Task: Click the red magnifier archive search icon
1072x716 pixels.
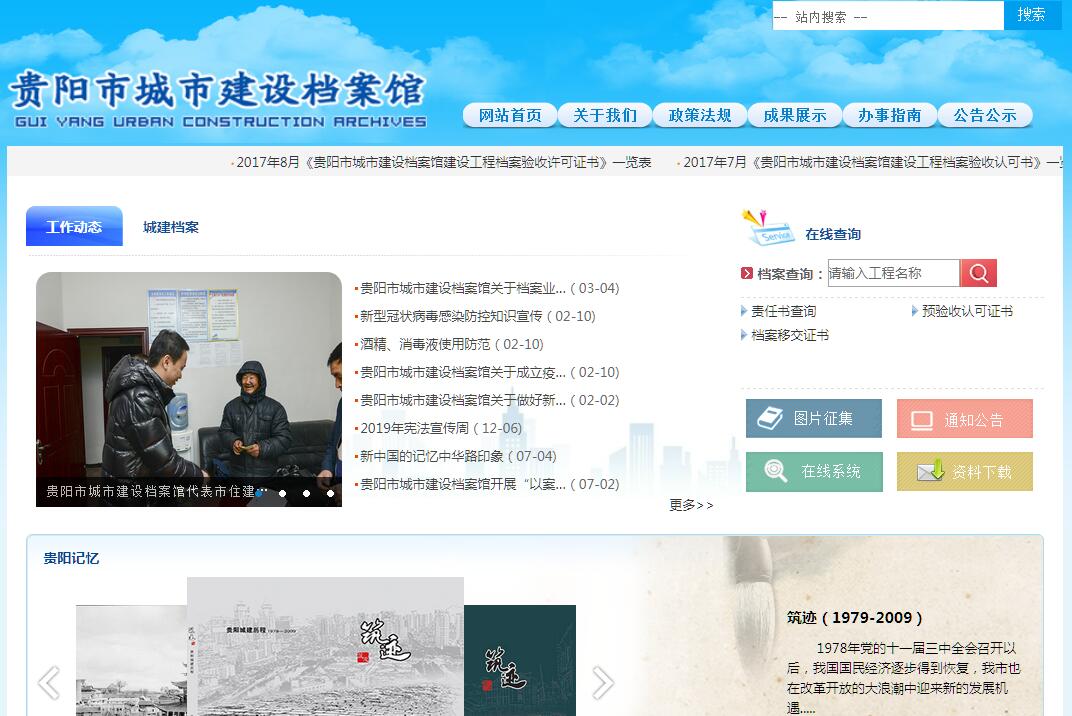Action: 978,273
